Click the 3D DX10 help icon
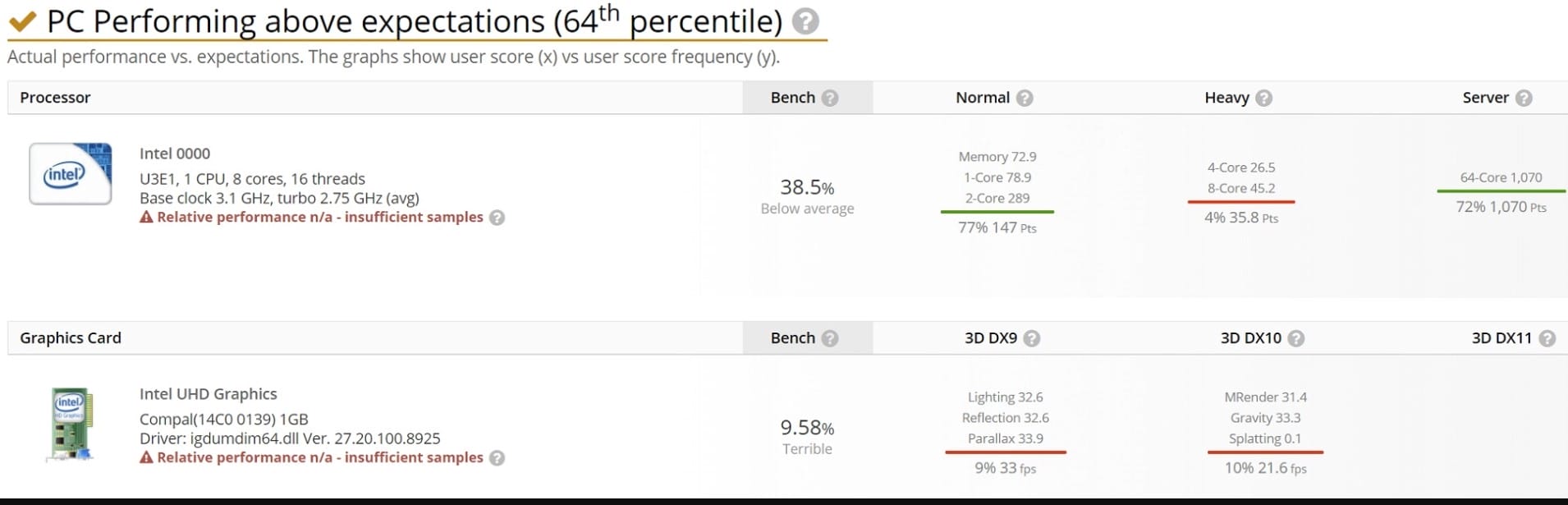 pos(1296,338)
